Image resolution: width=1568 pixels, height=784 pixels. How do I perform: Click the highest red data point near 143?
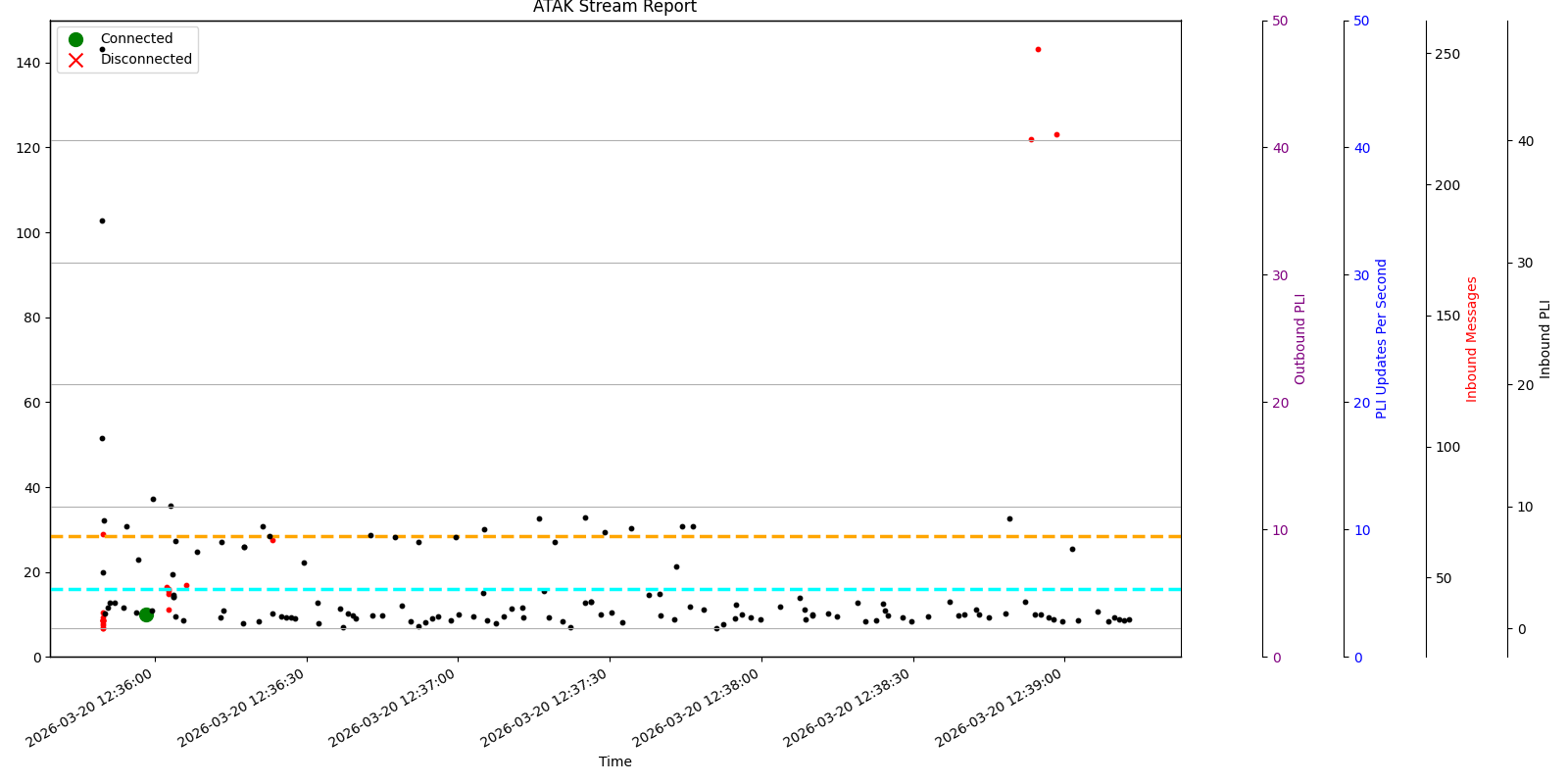click(x=1038, y=50)
